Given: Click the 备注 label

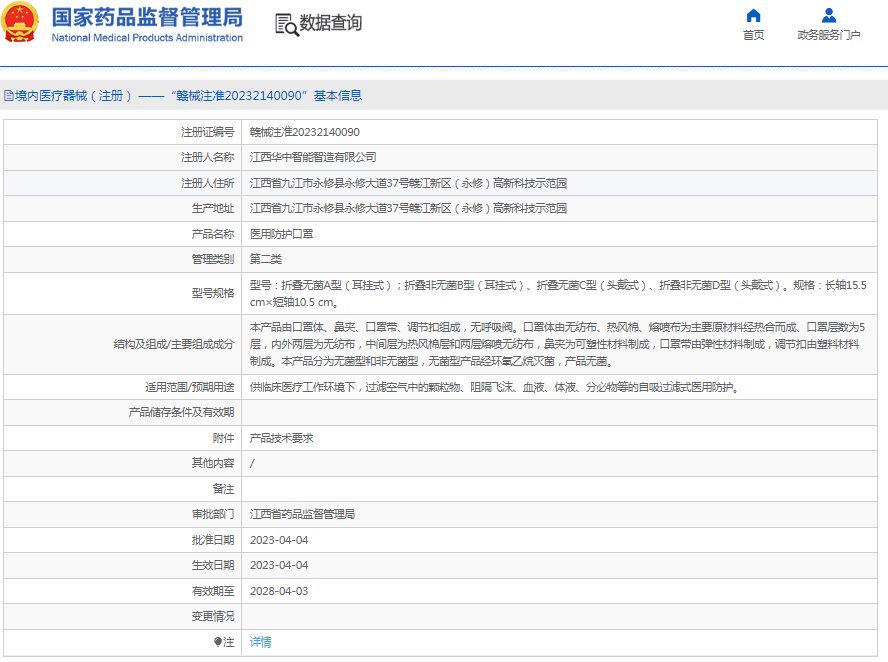Looking at the screenshot, I should [x=223, y=489].
